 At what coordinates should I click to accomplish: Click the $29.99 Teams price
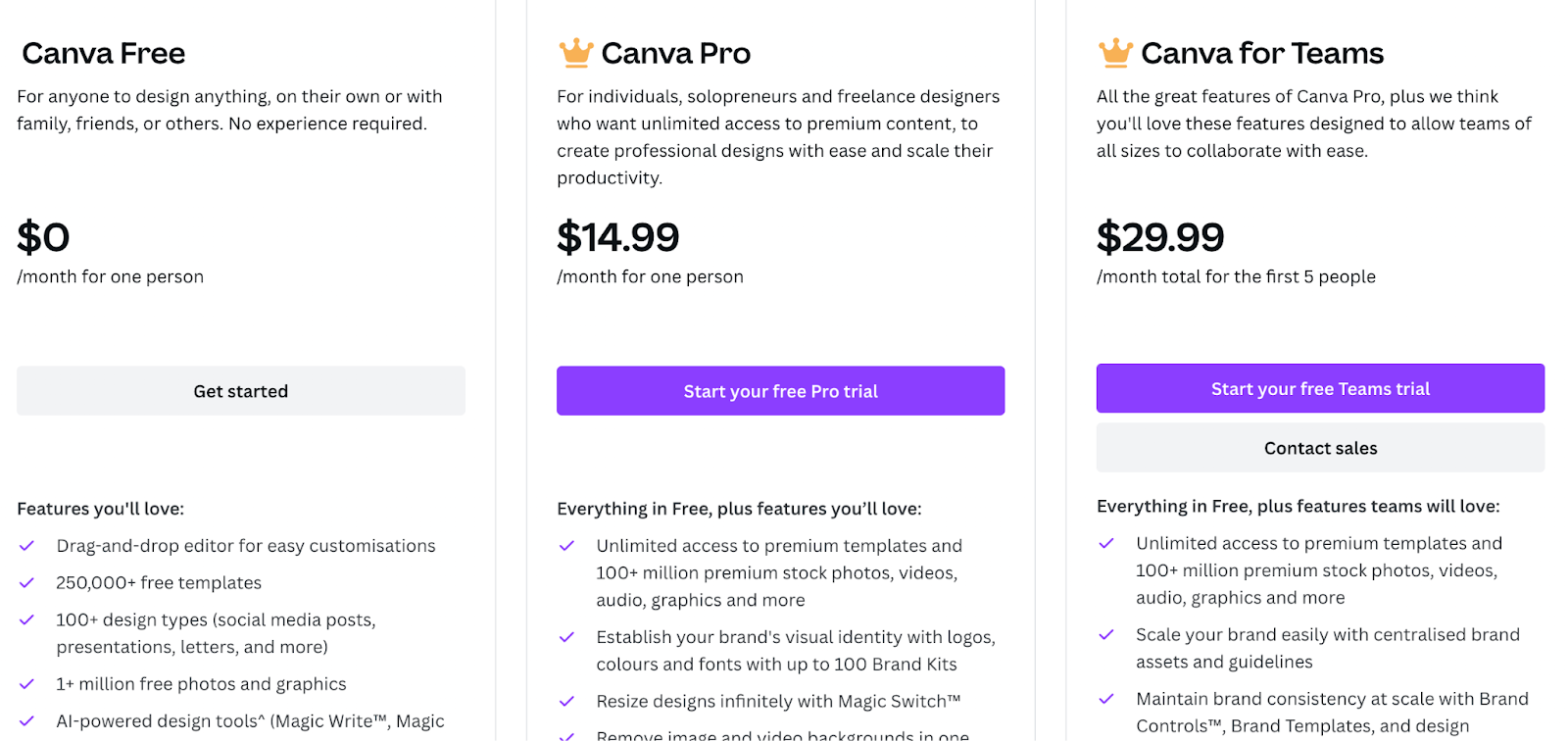[1160, 237]
